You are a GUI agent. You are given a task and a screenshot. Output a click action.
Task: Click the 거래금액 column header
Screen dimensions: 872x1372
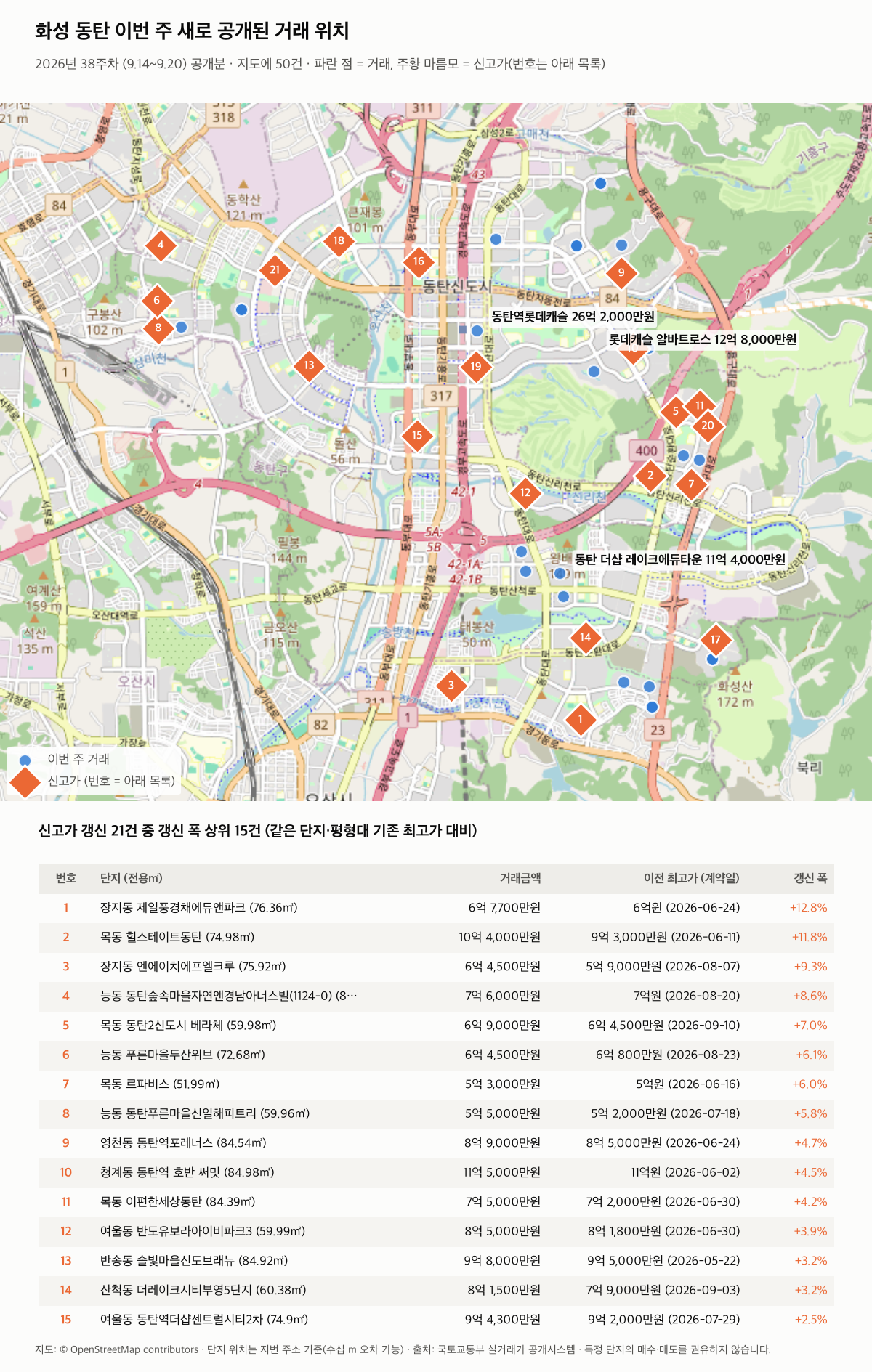coord(520,878)
